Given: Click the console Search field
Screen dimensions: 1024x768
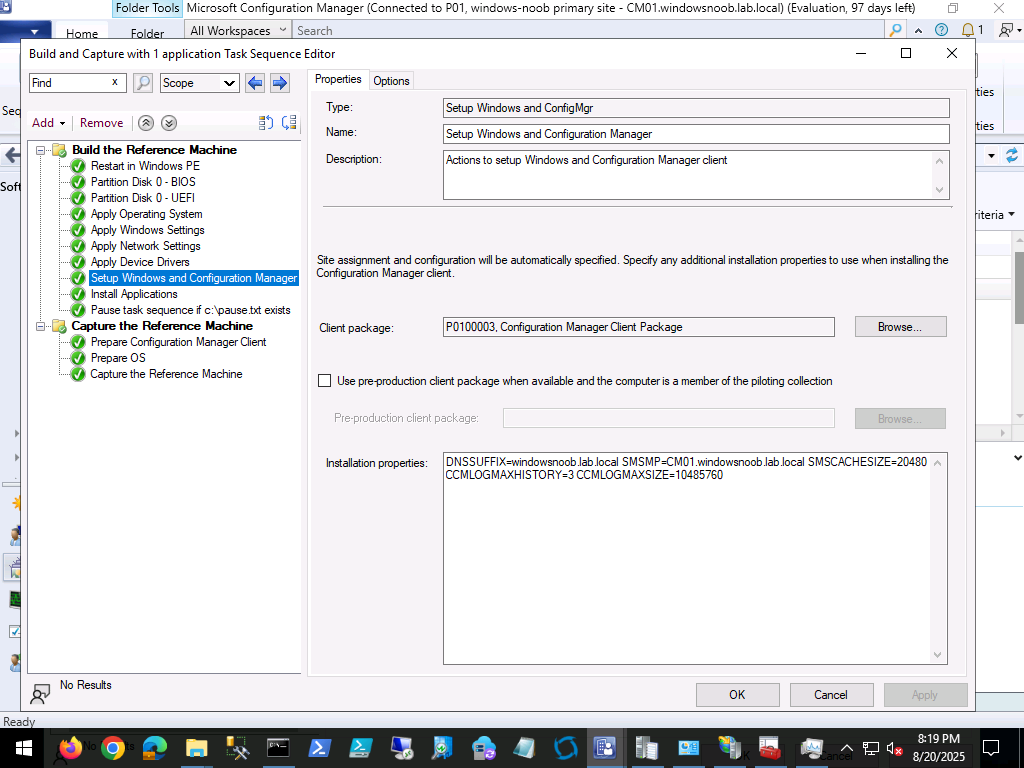Looking at the screenshot, I should click(x=588, y=30).
